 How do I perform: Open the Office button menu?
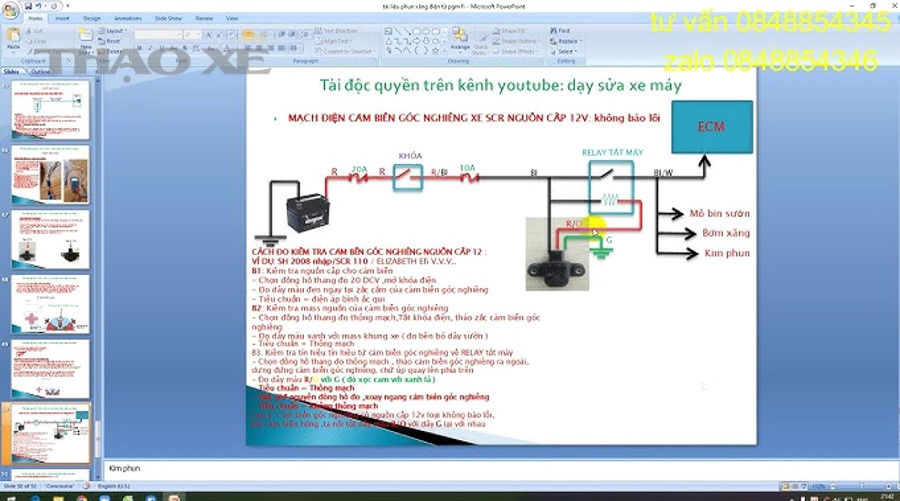(x=10, y=10)
